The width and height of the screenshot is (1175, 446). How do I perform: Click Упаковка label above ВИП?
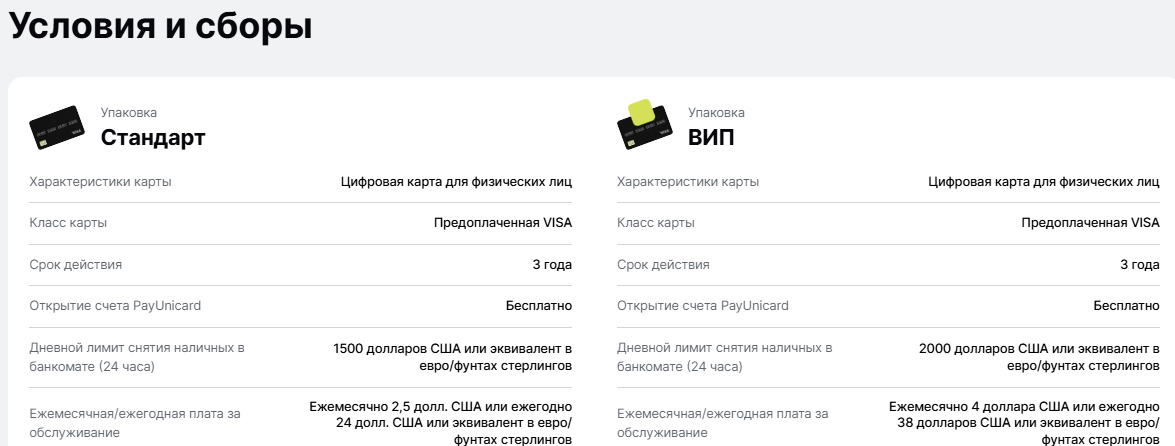point(716,112)
